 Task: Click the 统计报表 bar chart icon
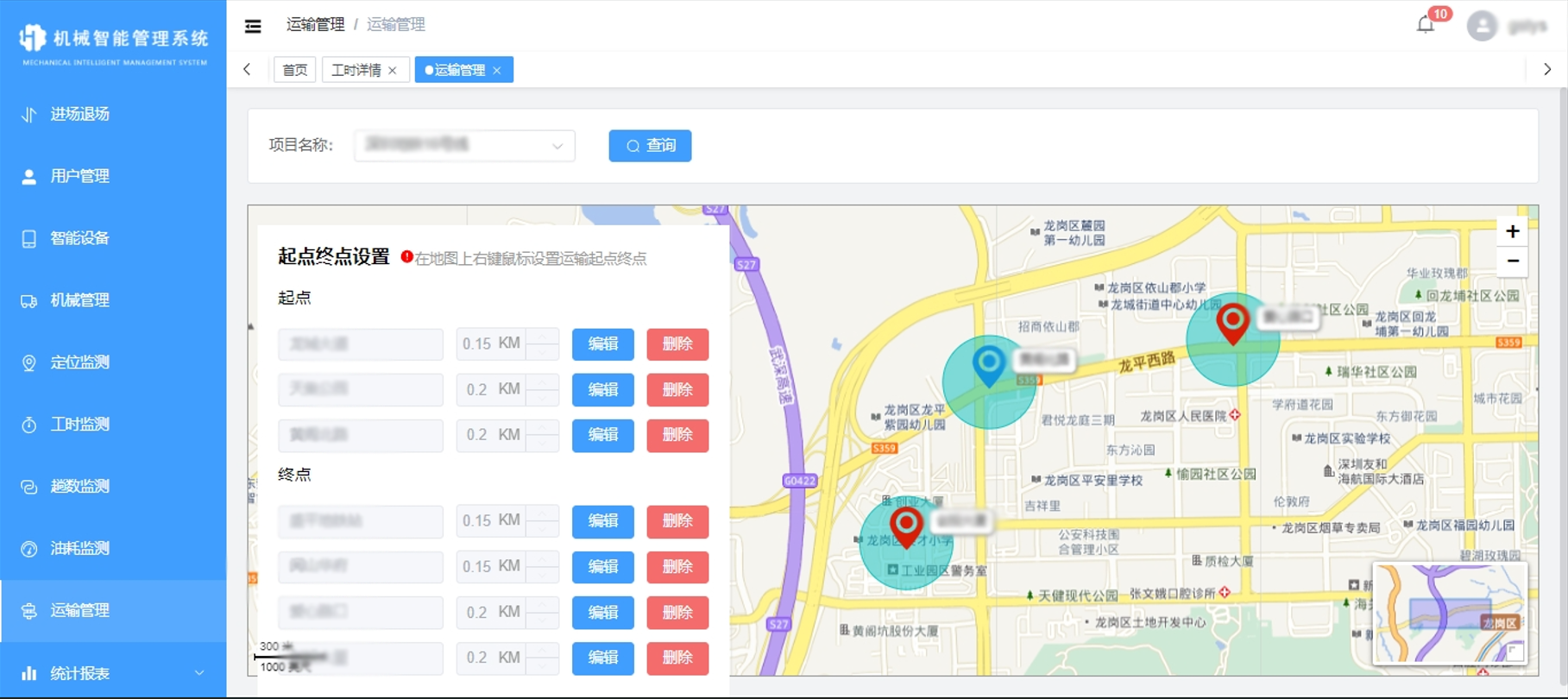[29, 673]
